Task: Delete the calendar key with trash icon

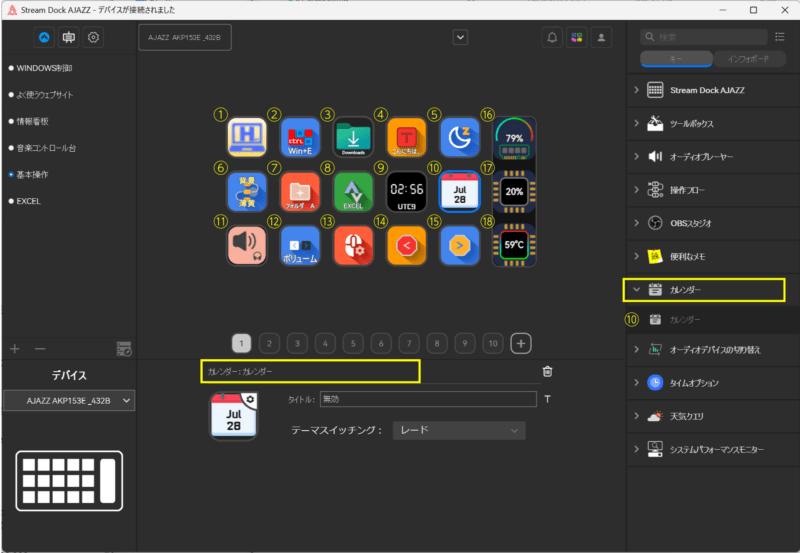Action: (x=547, y=371)
